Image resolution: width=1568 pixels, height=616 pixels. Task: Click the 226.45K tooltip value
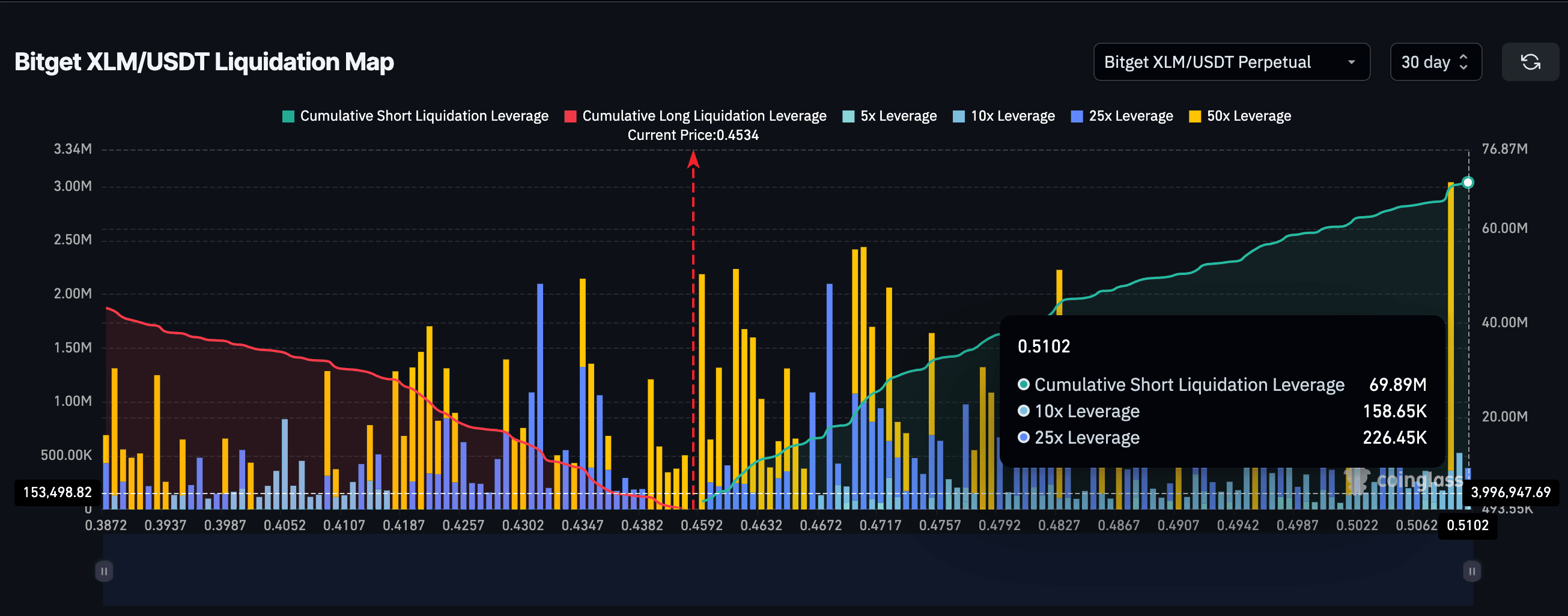pyautogui.click(x=1394, y=438)
